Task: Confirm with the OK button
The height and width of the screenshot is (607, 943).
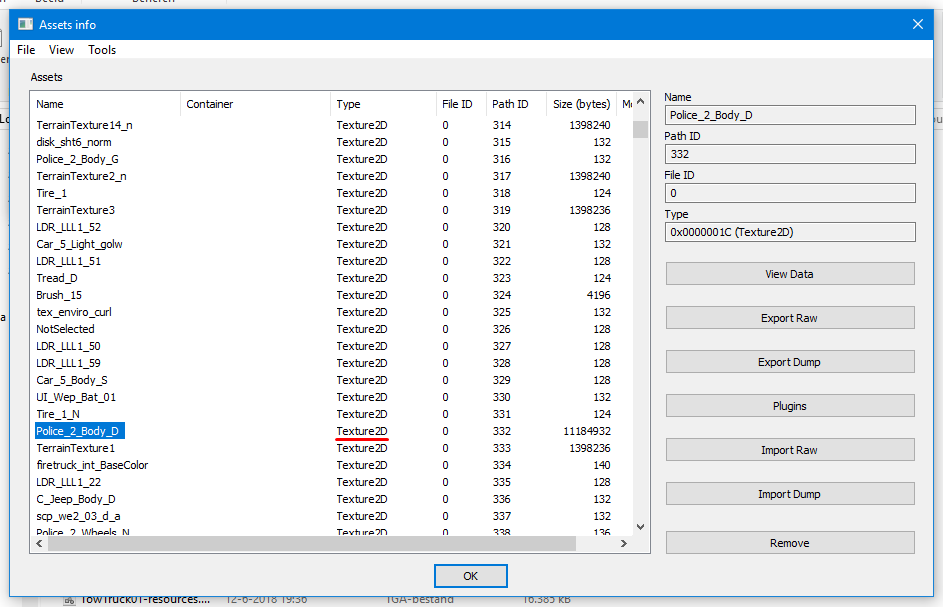Action: (470, 576)
